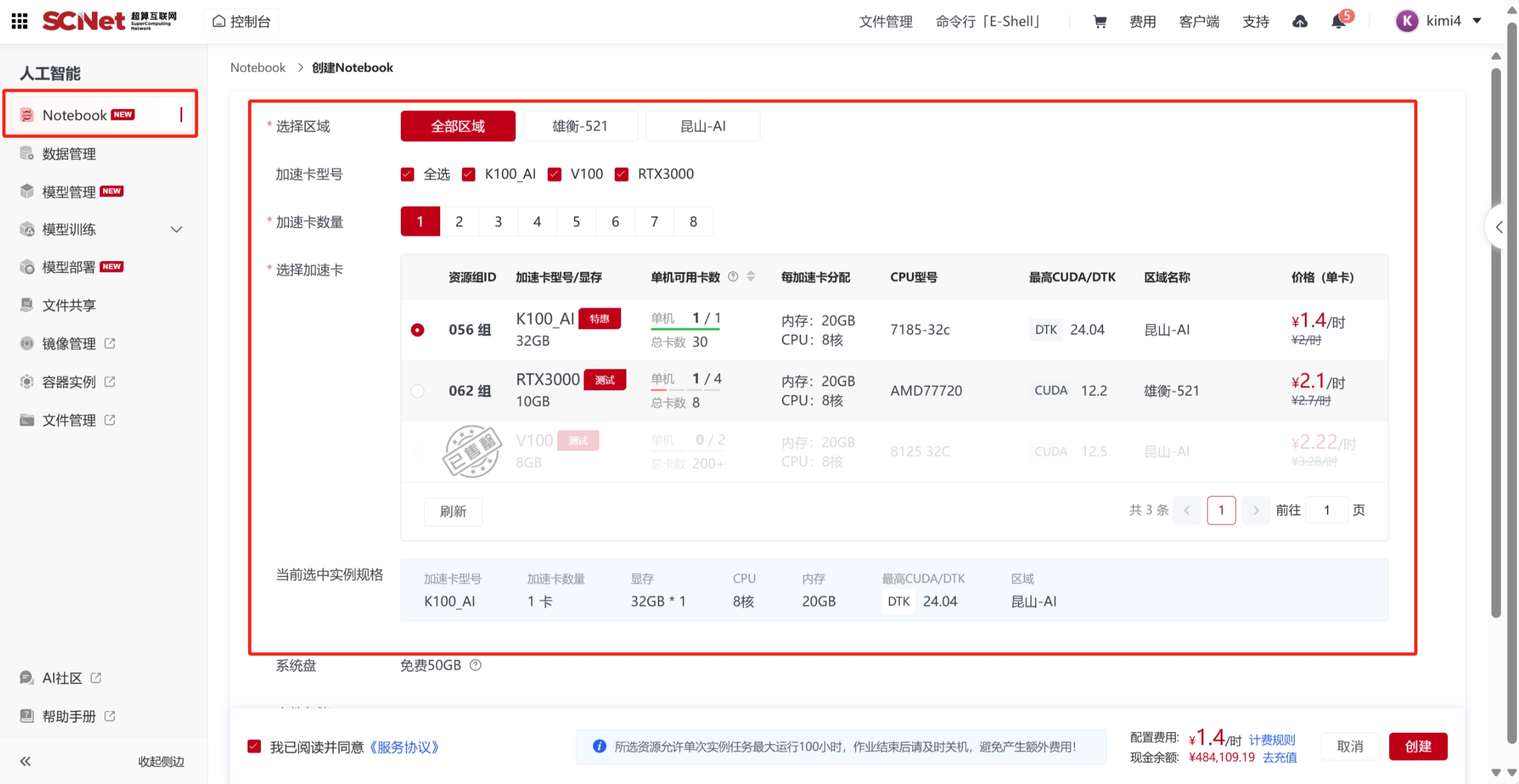
Task: Open 数据管理 in the sidebar
Action: tap(69, 154)
